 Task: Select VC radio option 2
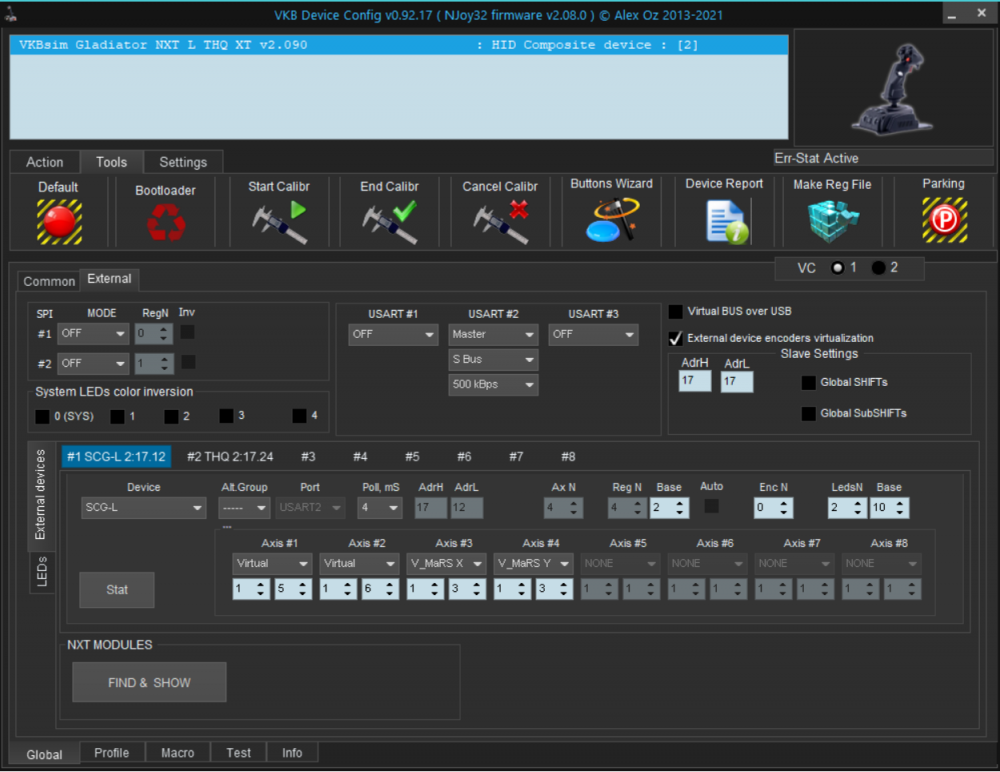[879, 268]
